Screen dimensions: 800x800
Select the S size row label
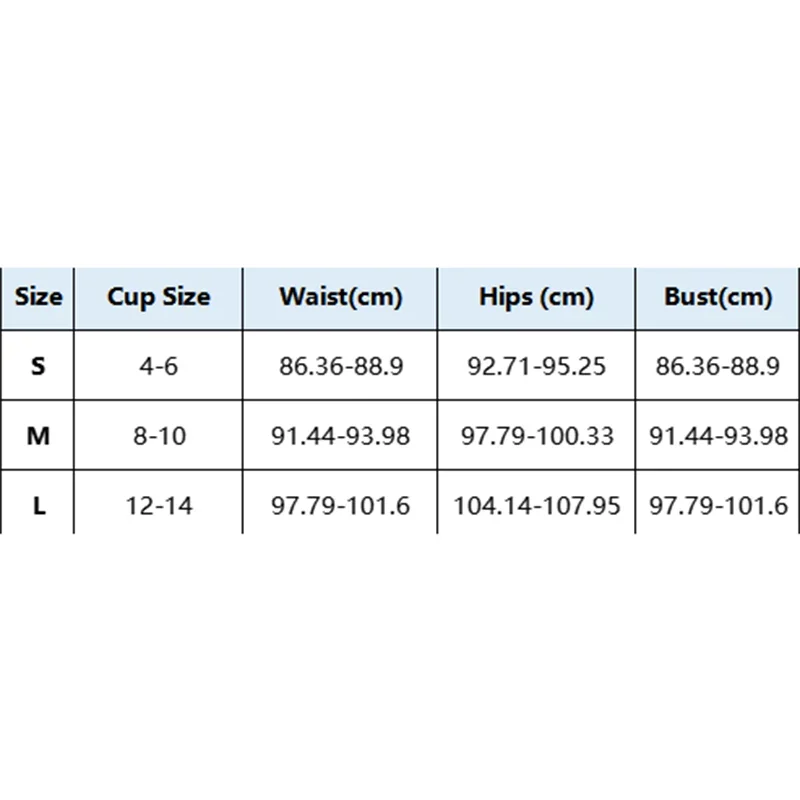[x=39, y=366]
